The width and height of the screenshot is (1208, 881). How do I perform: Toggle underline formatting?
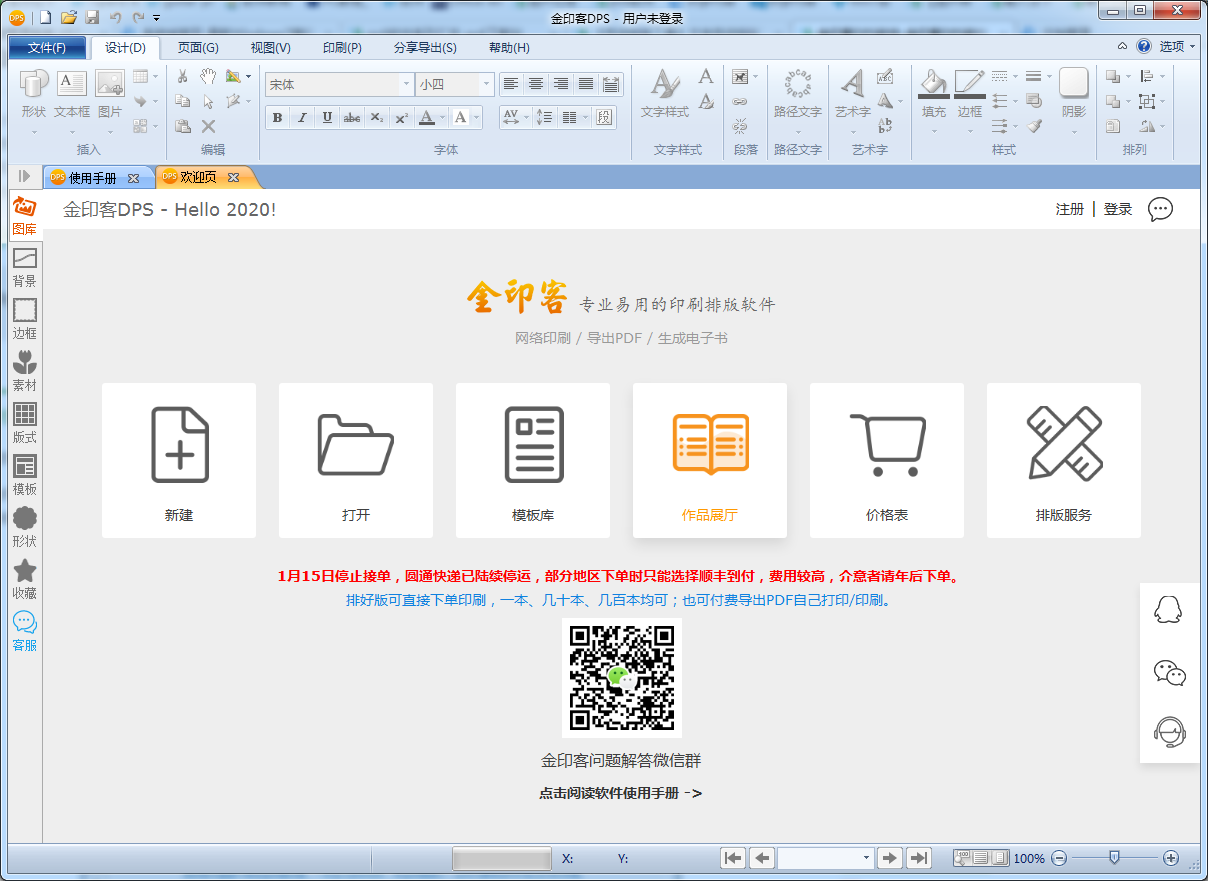click(327, 118)
